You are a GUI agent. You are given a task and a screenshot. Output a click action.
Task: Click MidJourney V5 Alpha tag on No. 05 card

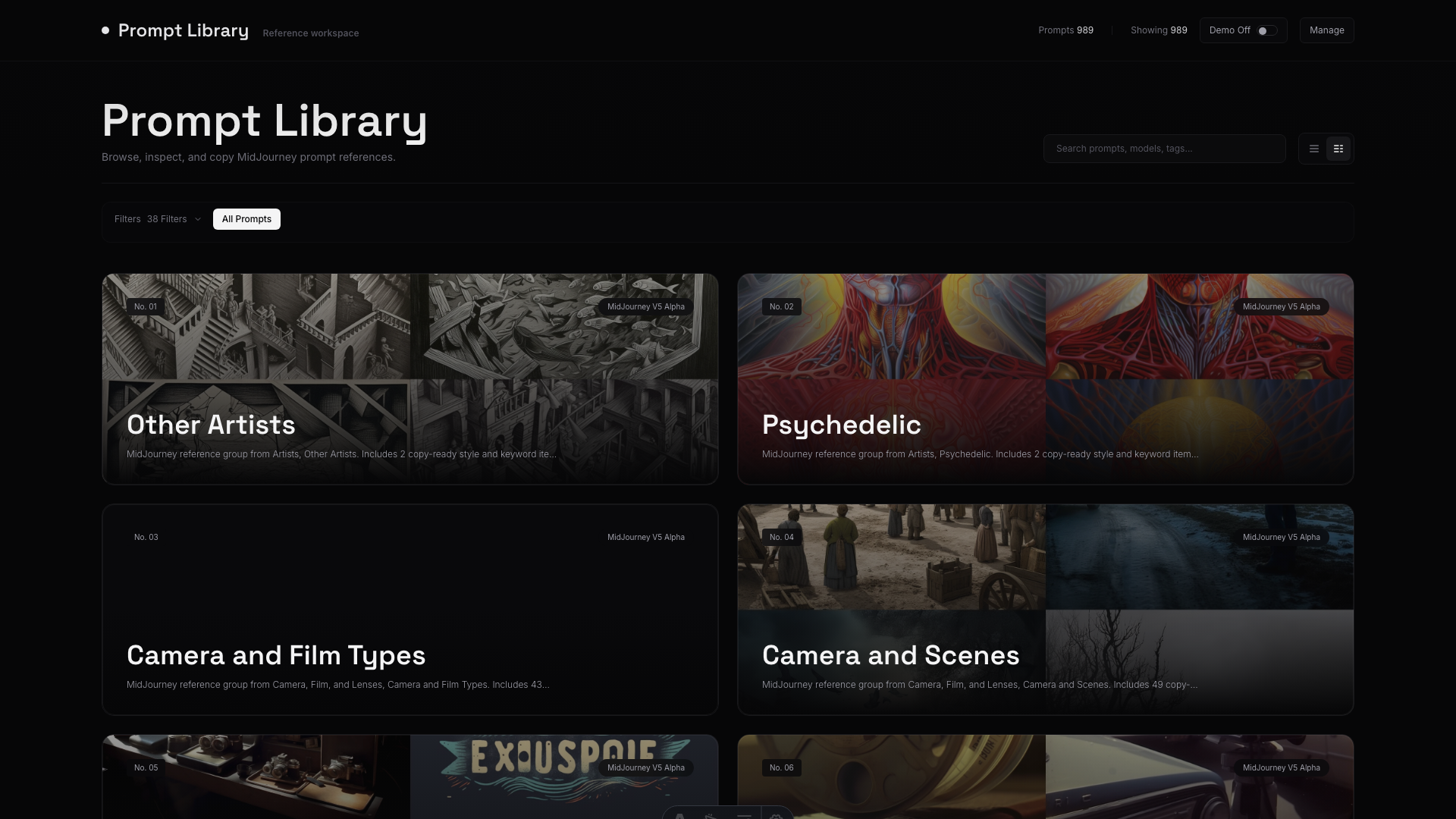(646, 768)
